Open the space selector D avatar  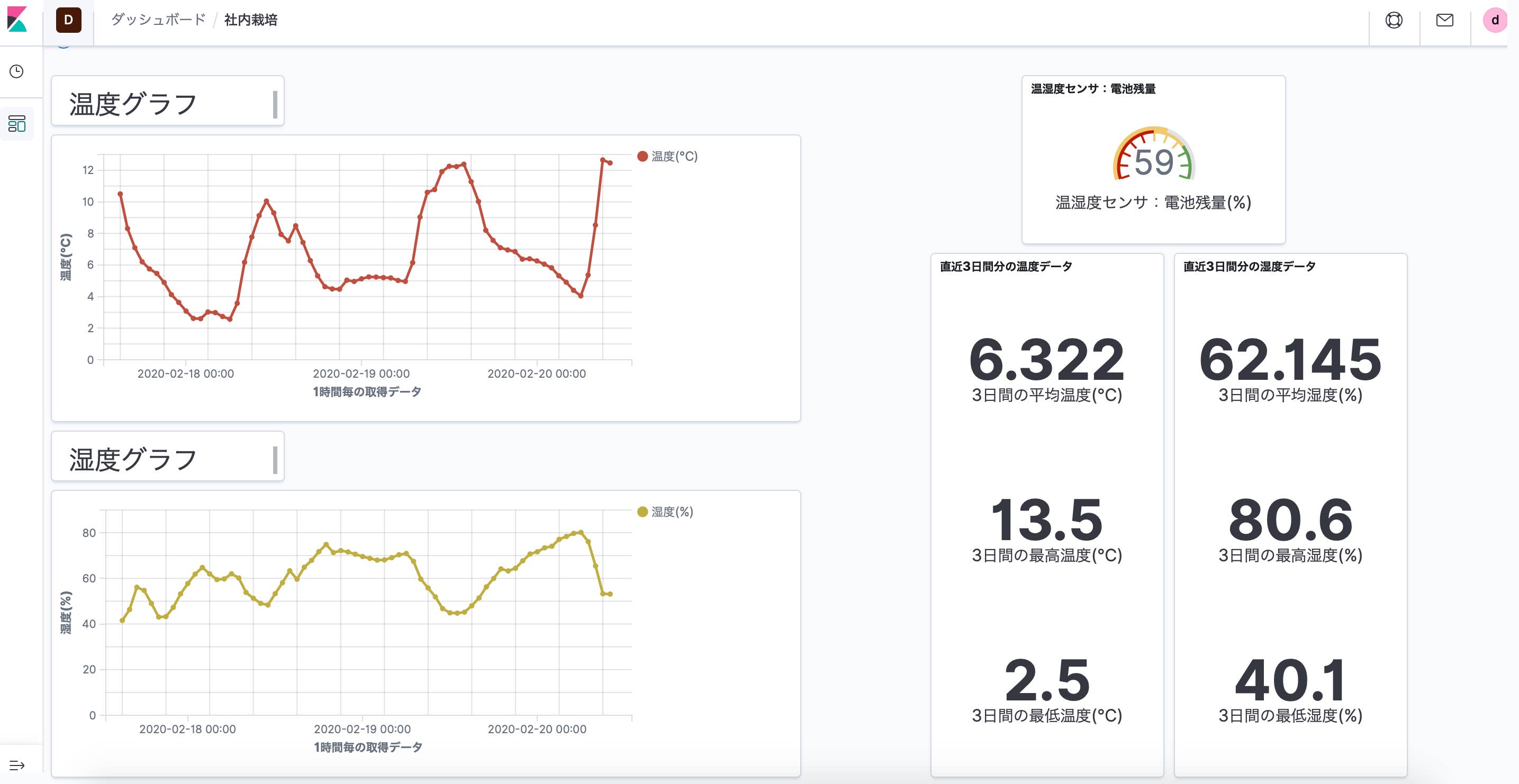[x=68, y=20]
